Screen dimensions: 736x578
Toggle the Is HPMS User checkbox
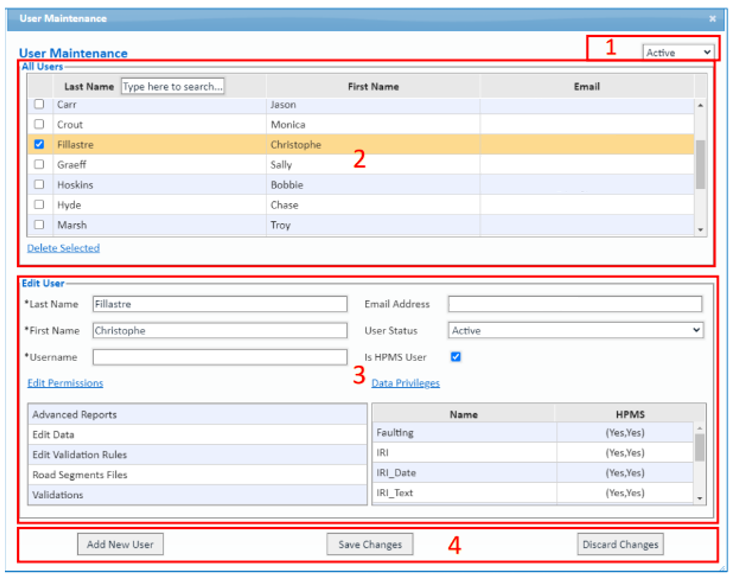coord(456,356)
